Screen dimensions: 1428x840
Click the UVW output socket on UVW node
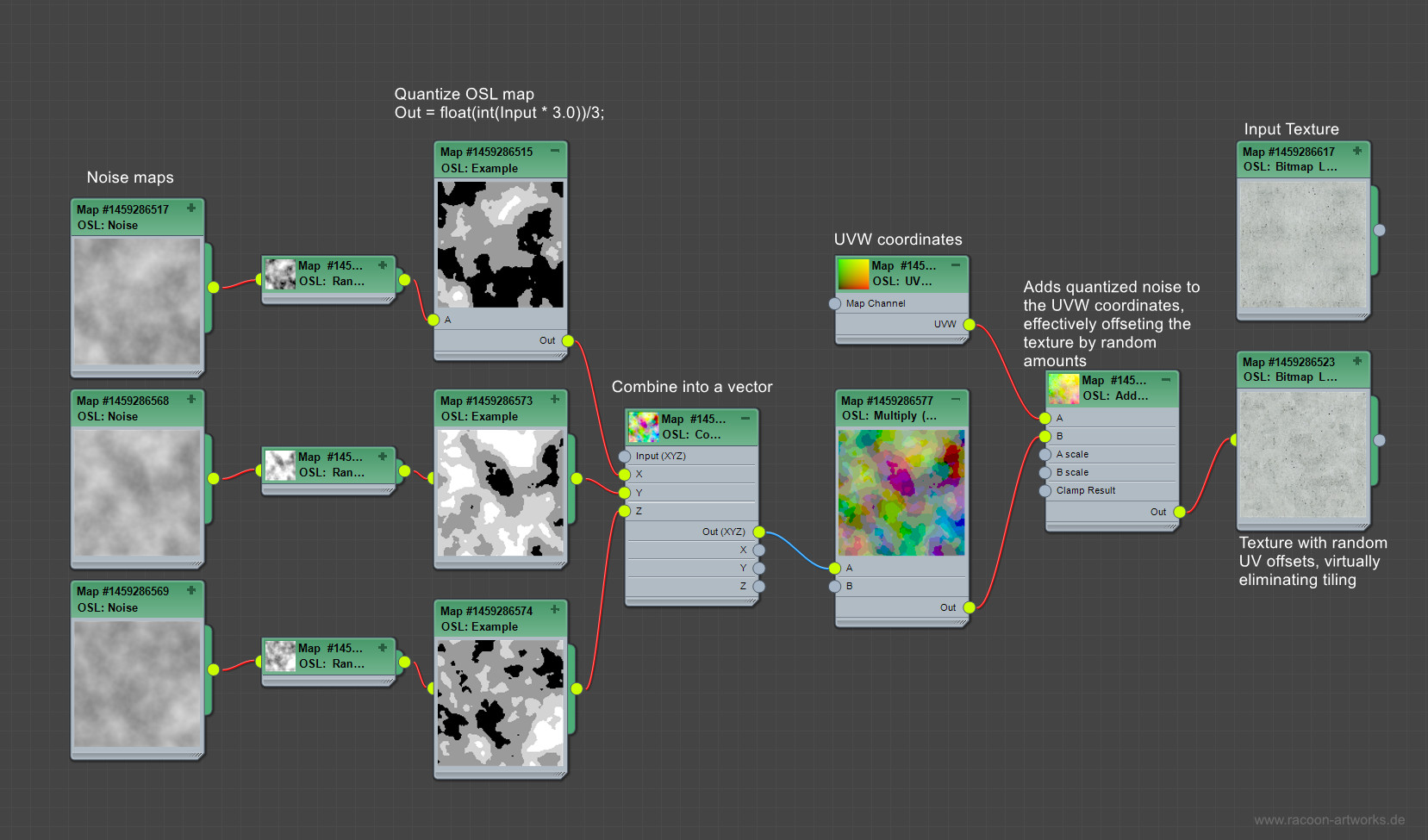[970, 325]
